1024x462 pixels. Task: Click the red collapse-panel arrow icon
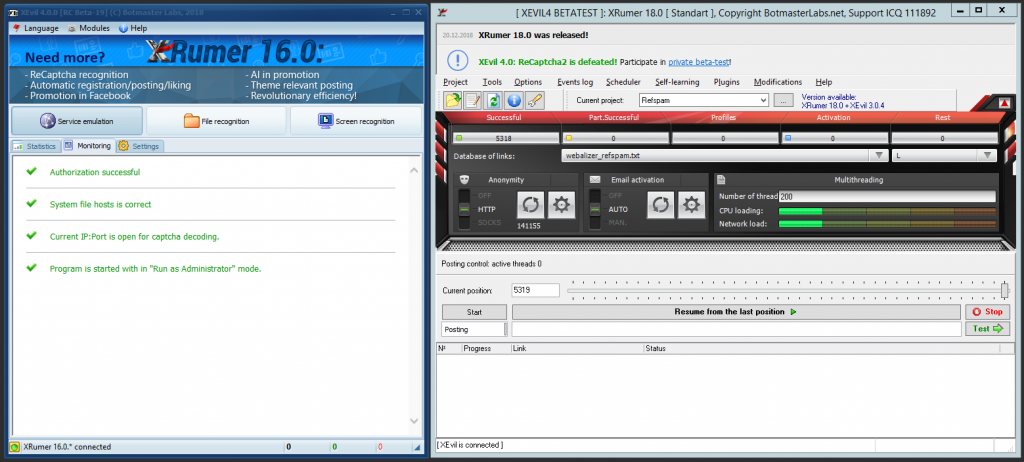coord(1004,103)
